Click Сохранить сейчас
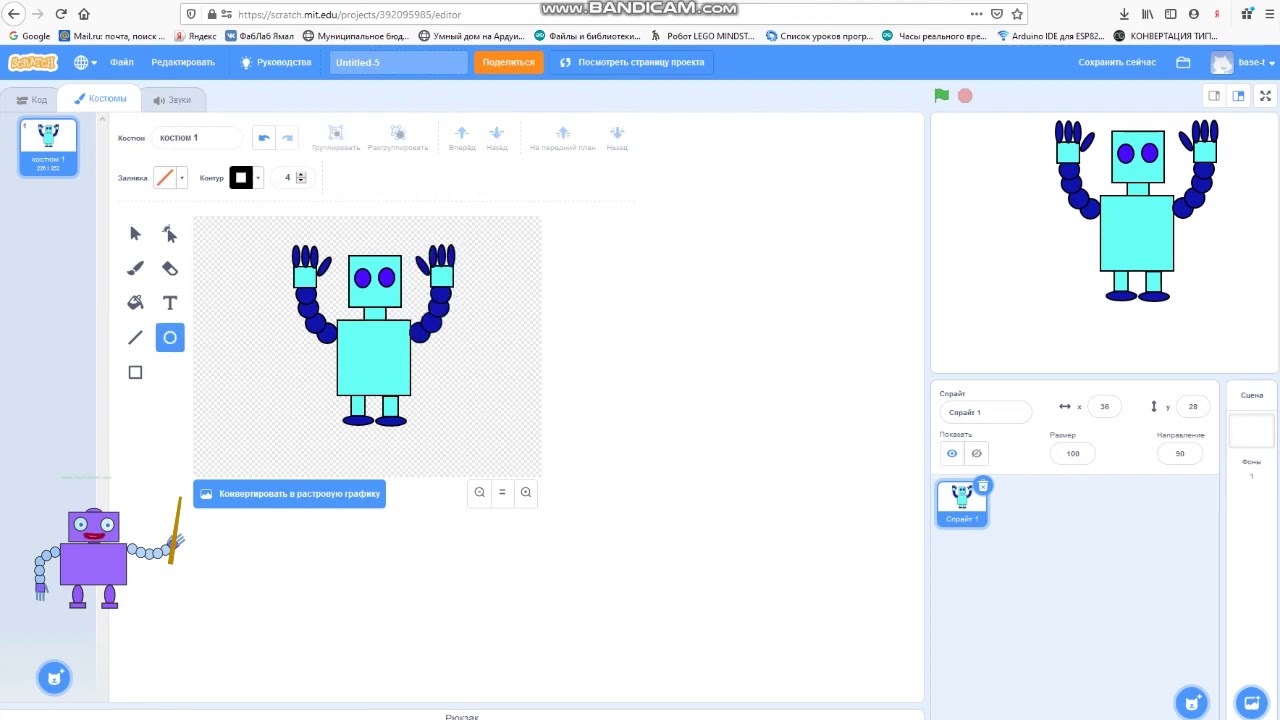This screenshot has width=1280, height=720. click(1117, 62)
